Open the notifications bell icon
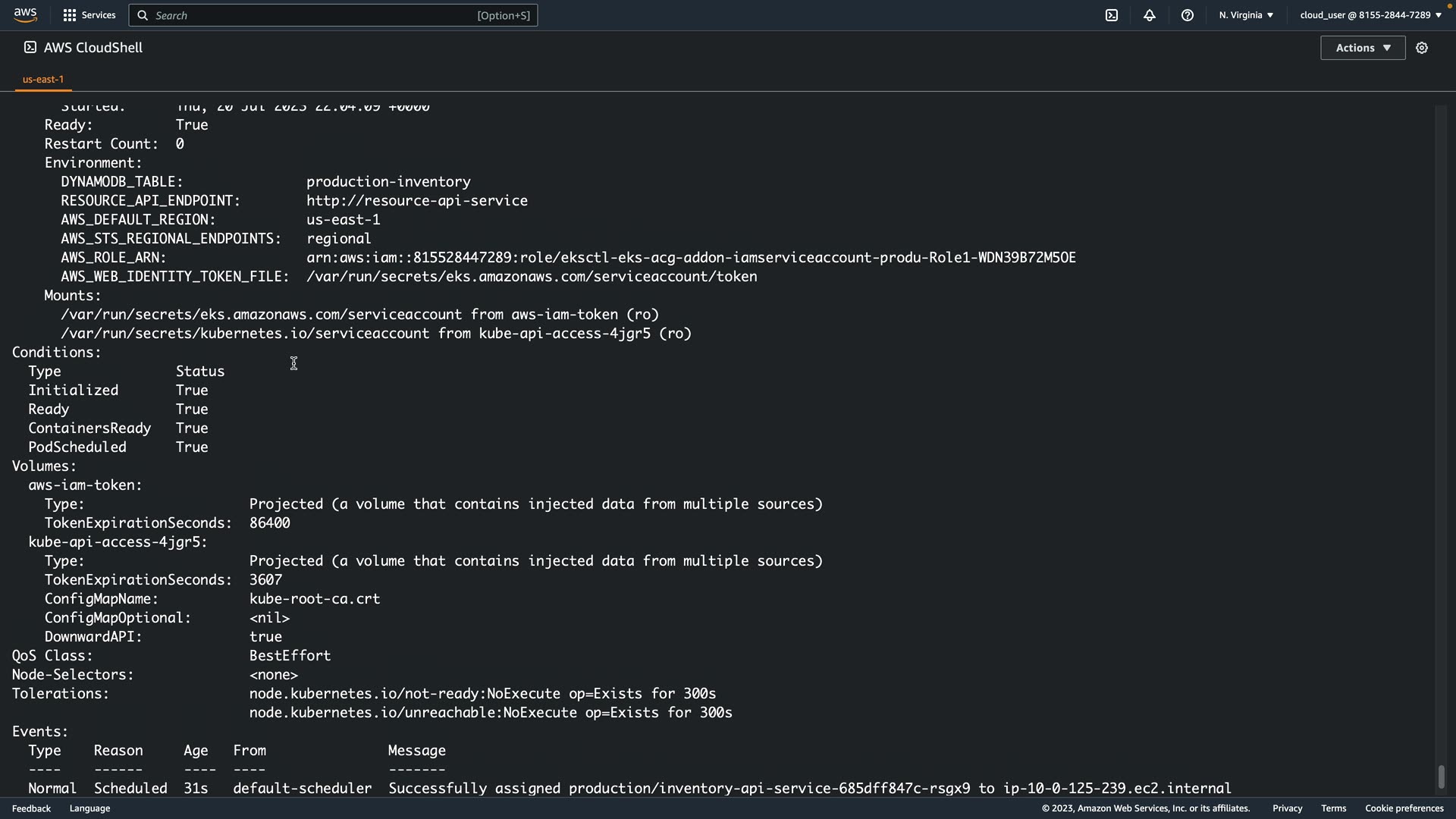Viewport: 1456px width, 819px height. 1150,15
